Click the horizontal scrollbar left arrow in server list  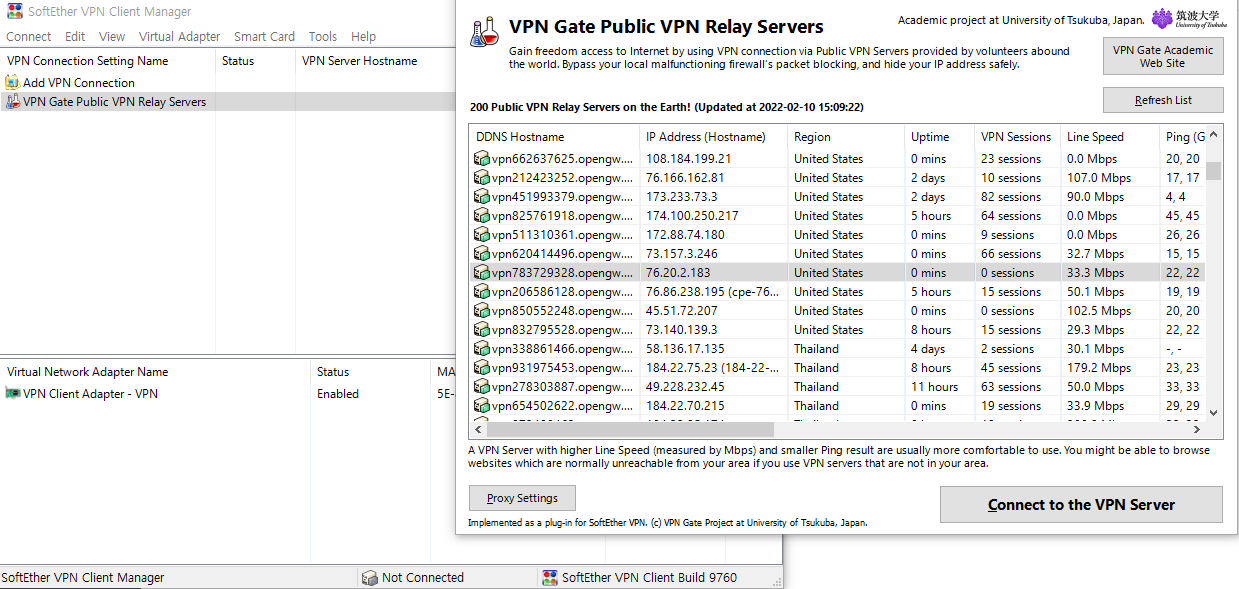click(x=478, y=429)
